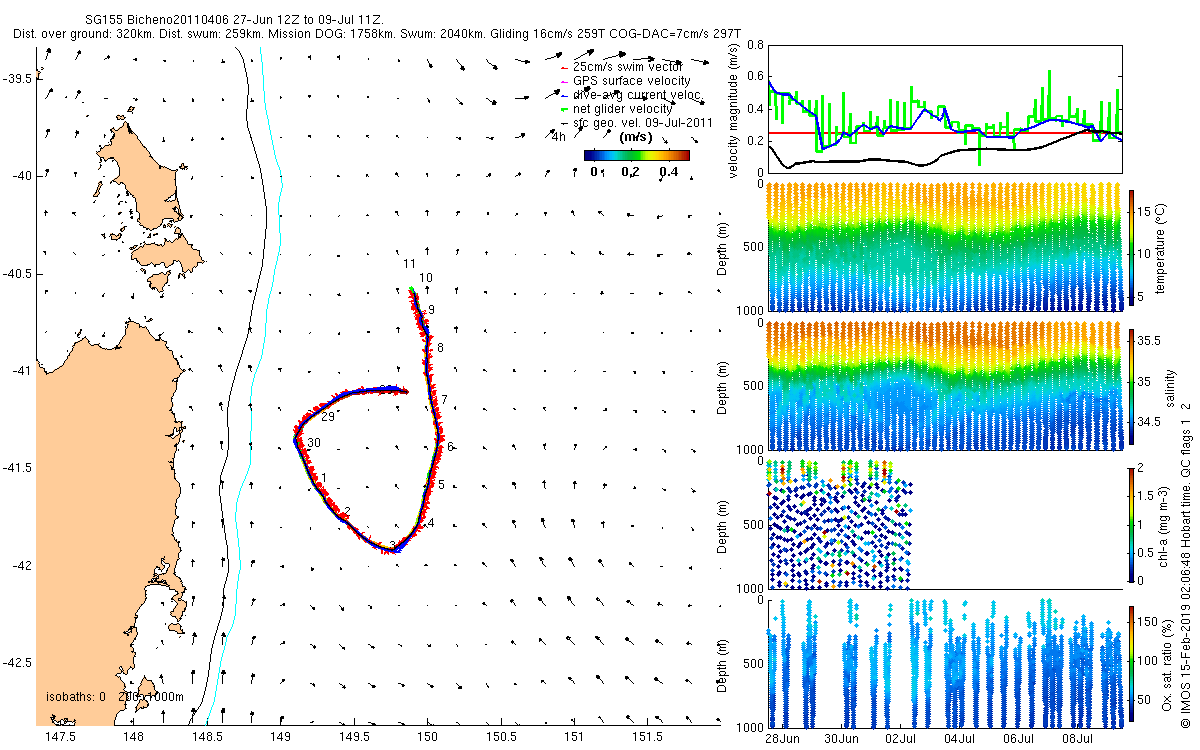Click the salinity colorbar
This screenshot has height=750, width=1200.
coord(1132,385)
